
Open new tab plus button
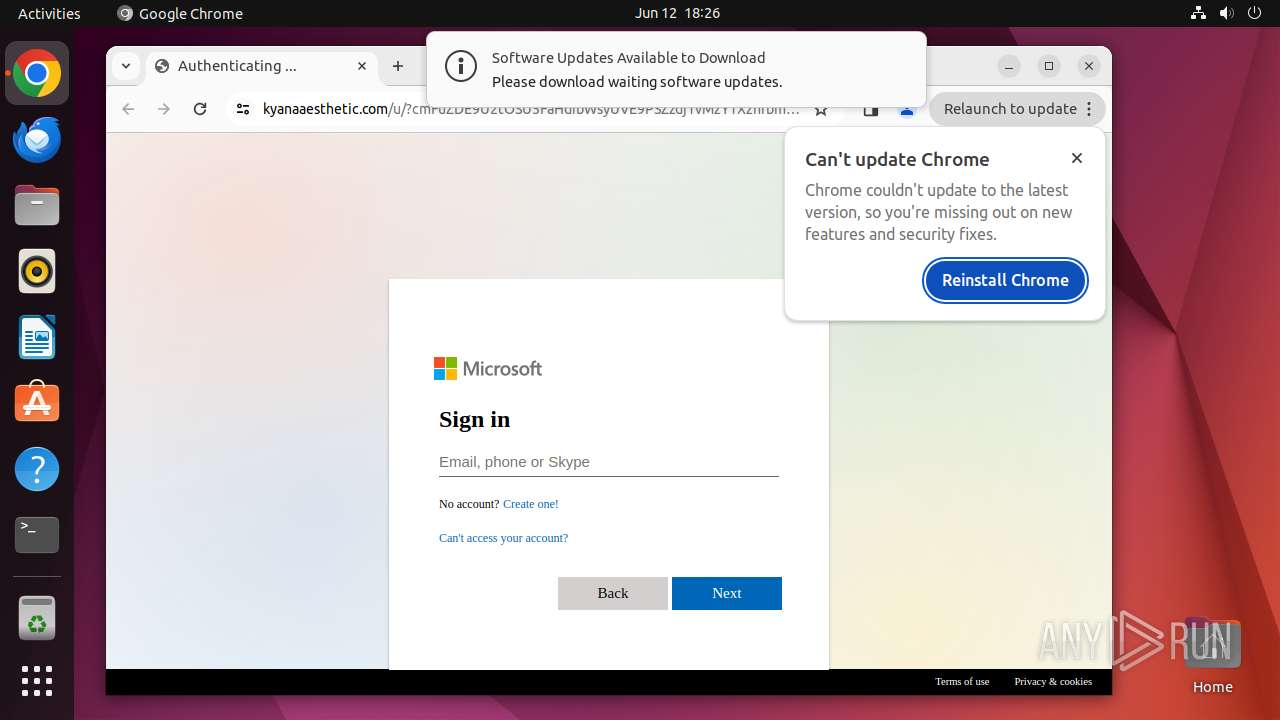click(398, 66)
